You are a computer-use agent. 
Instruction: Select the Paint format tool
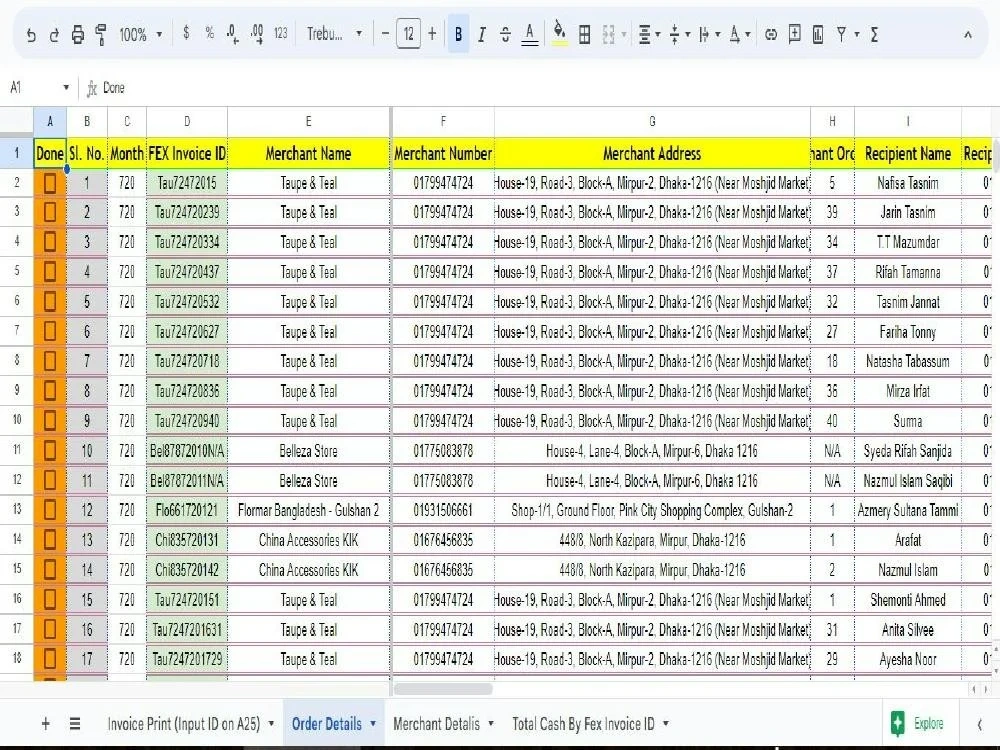point(101,34)
